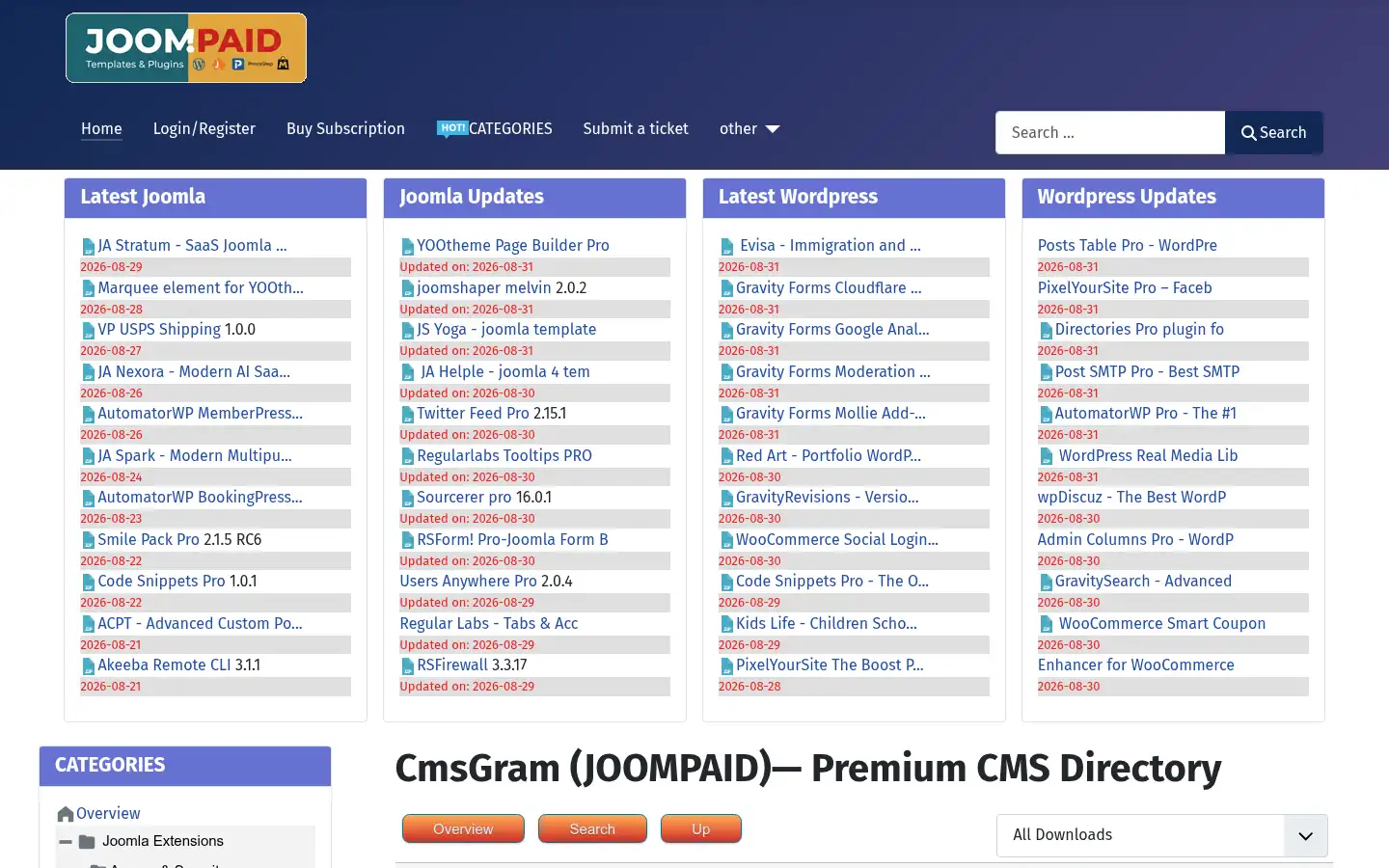Open PixelYourSite Pro – Faceb link
This screenshot has width=1389, height=868.
click(x=1125, y=287)
